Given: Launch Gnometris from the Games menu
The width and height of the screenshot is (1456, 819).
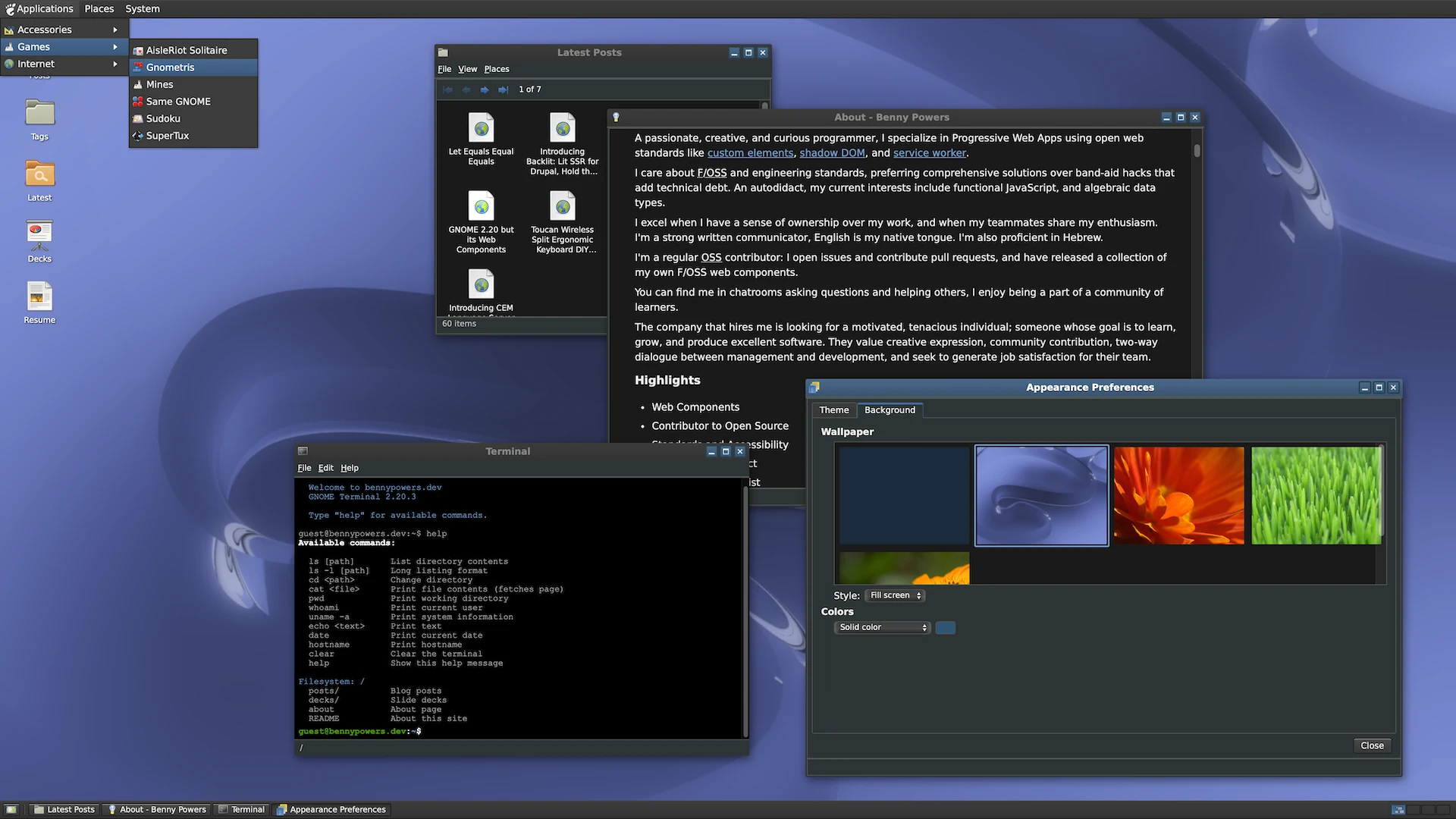Looking at the screenshot, I should (194, 67).
